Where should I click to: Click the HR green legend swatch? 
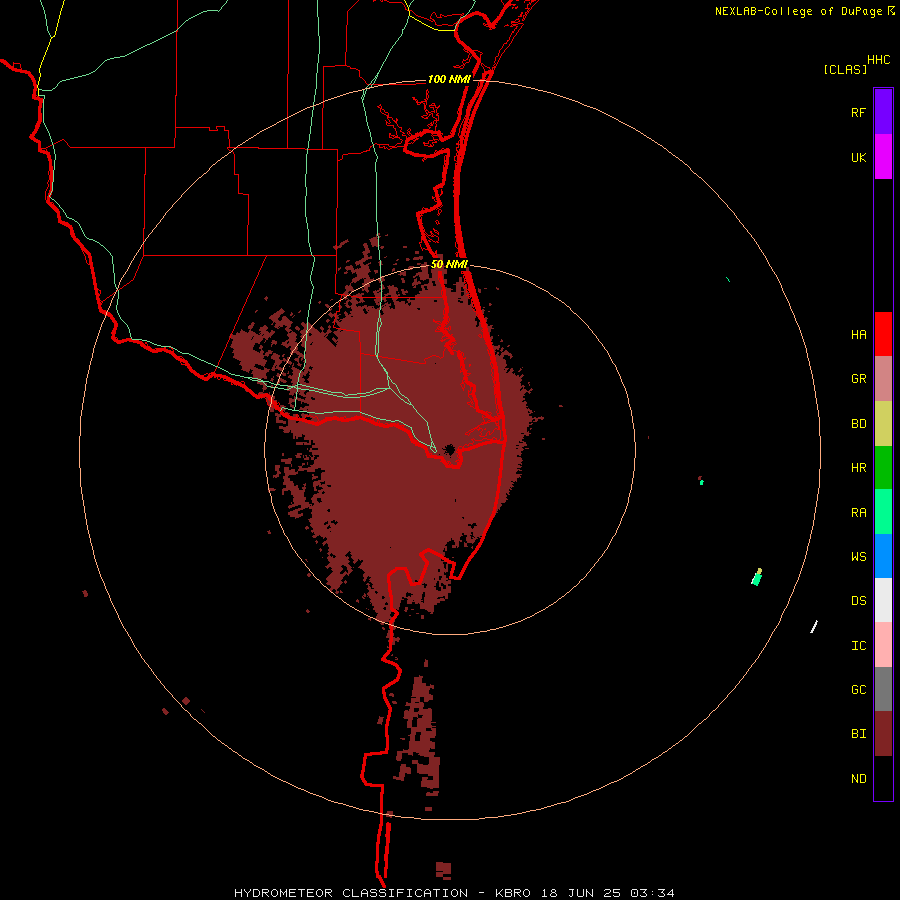pyautogui.click(x=883, y=468)
